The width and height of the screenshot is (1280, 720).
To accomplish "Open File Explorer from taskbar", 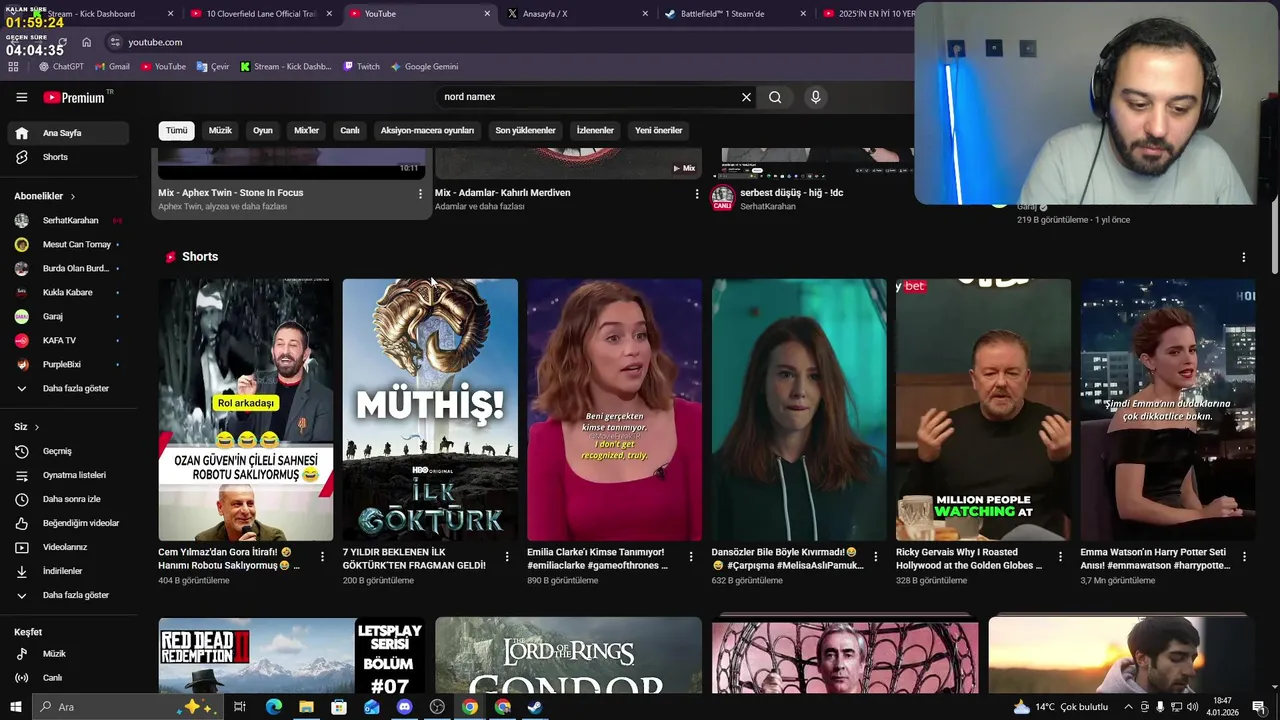I will tap(306, 707).
